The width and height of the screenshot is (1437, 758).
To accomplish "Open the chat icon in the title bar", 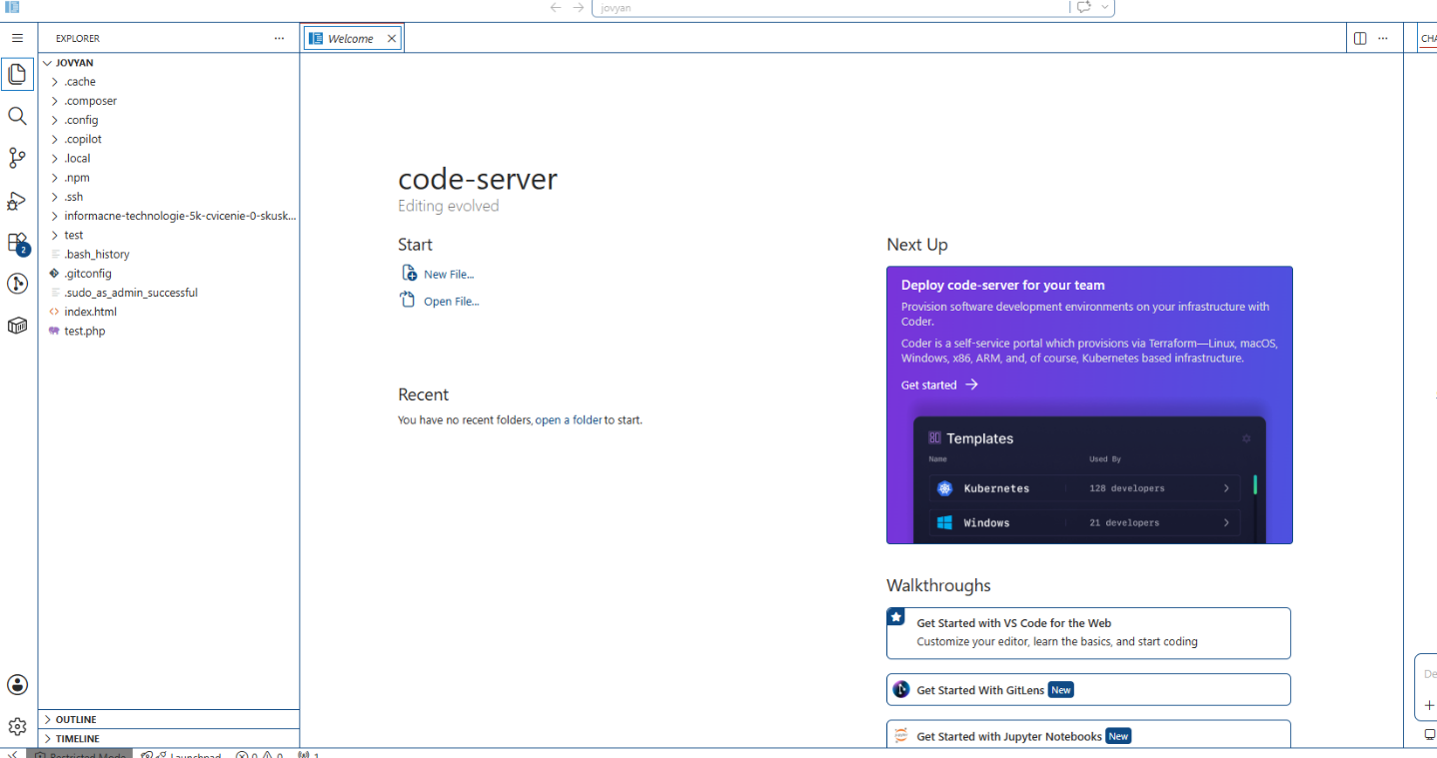I will 1084,7.
